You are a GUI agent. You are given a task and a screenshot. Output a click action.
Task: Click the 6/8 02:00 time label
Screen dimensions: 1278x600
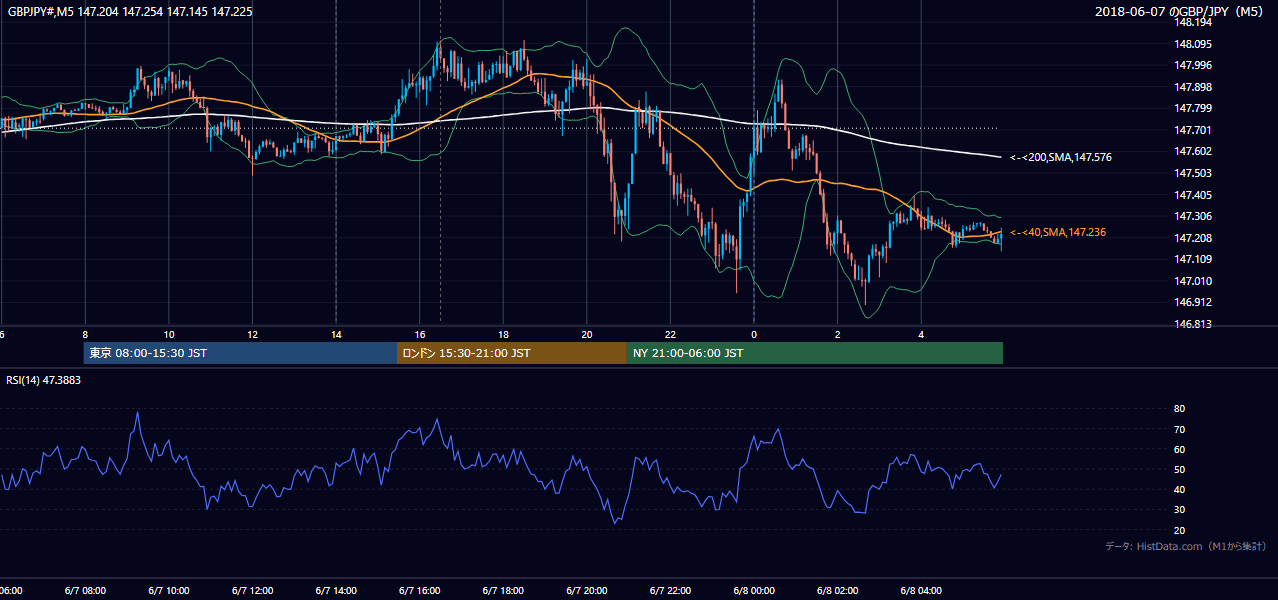pyautogui.click(x=838, y=591)
